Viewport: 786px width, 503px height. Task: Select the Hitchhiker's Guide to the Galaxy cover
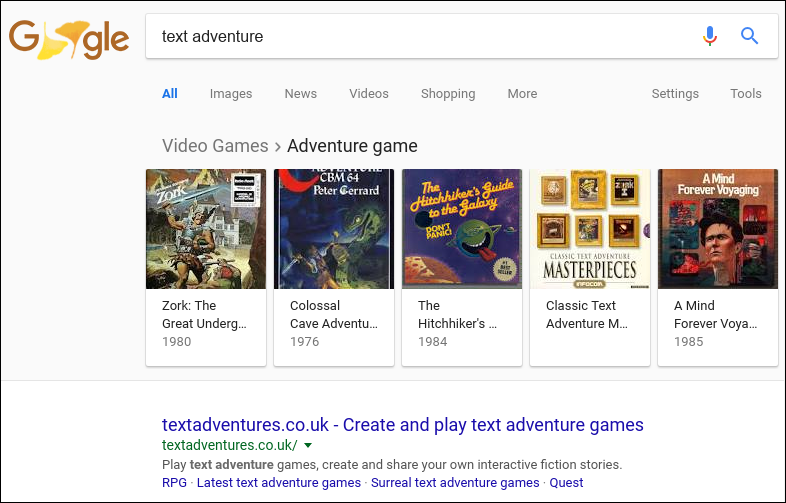[462, 229]
